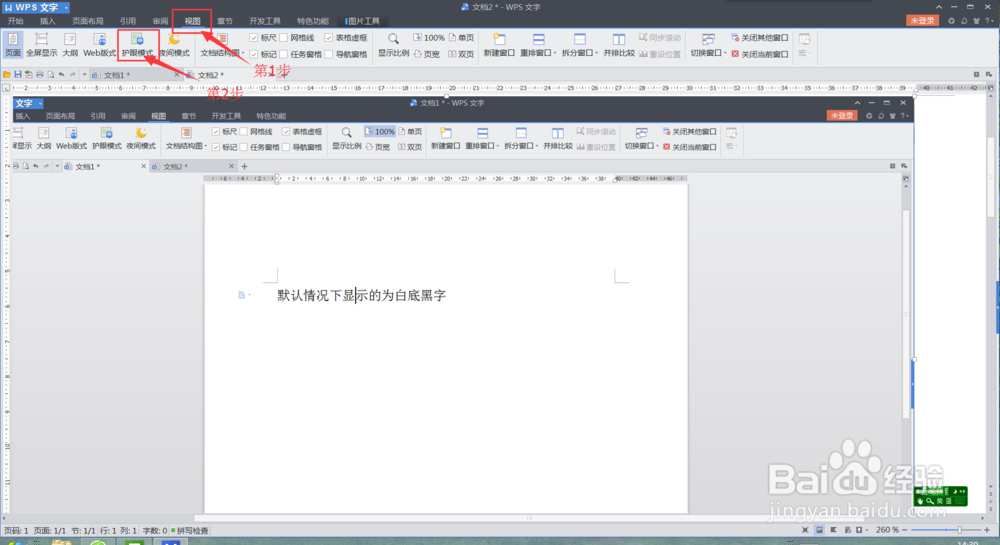Image resolution: width=1000 pixels, height=545 pixels.
Task: Click print preview icon in main quick access bar
Action: pyautogui.click(x=50, y=75)
